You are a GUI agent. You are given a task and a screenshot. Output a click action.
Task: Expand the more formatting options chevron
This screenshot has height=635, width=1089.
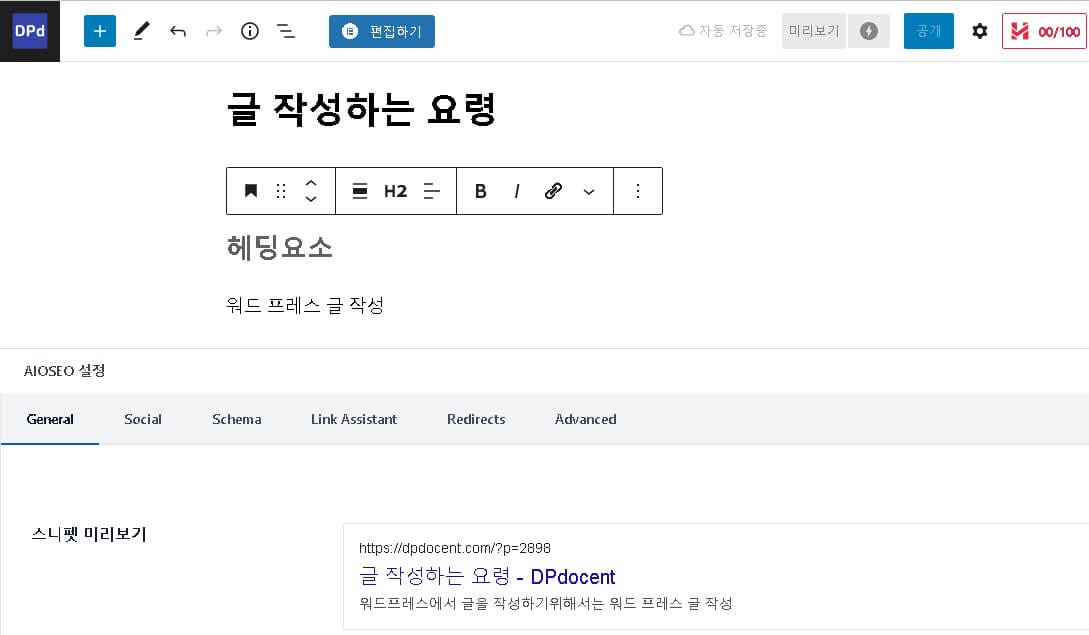click(589, 191)
